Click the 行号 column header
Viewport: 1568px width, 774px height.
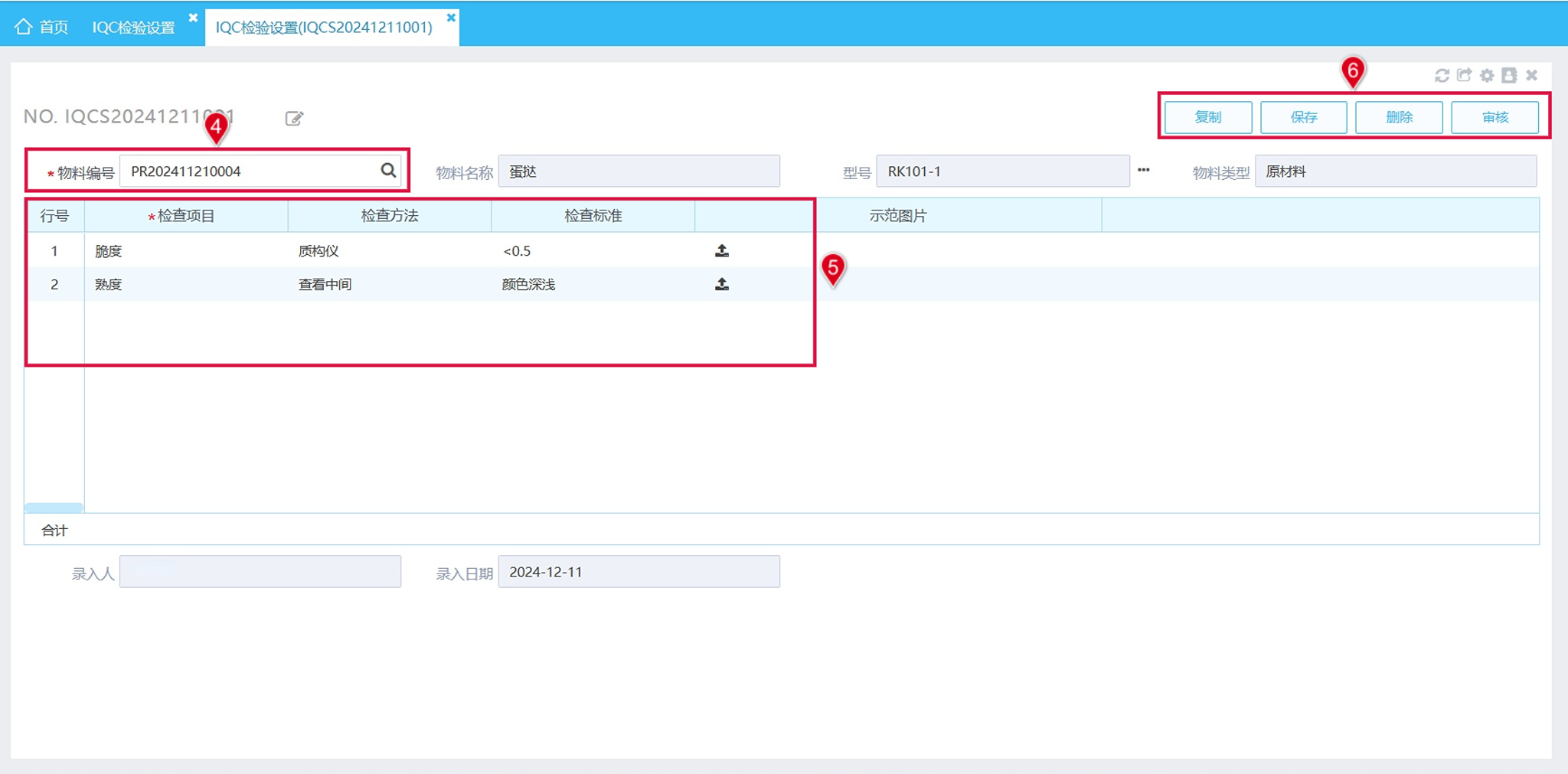coord(54,216)
